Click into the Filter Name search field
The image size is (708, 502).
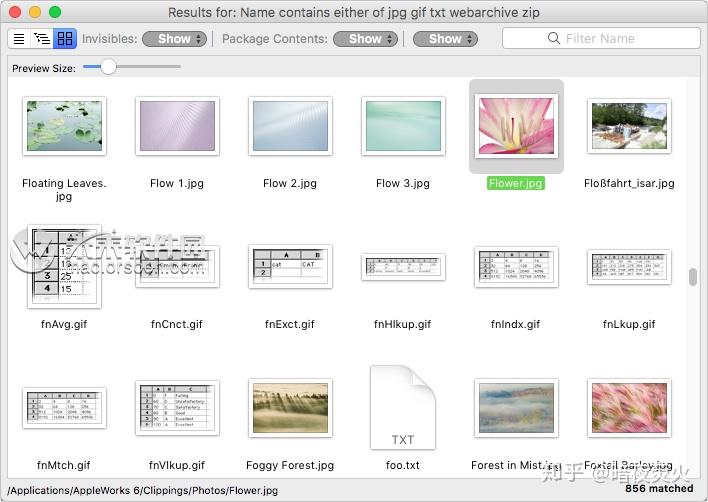pos(601,38)
